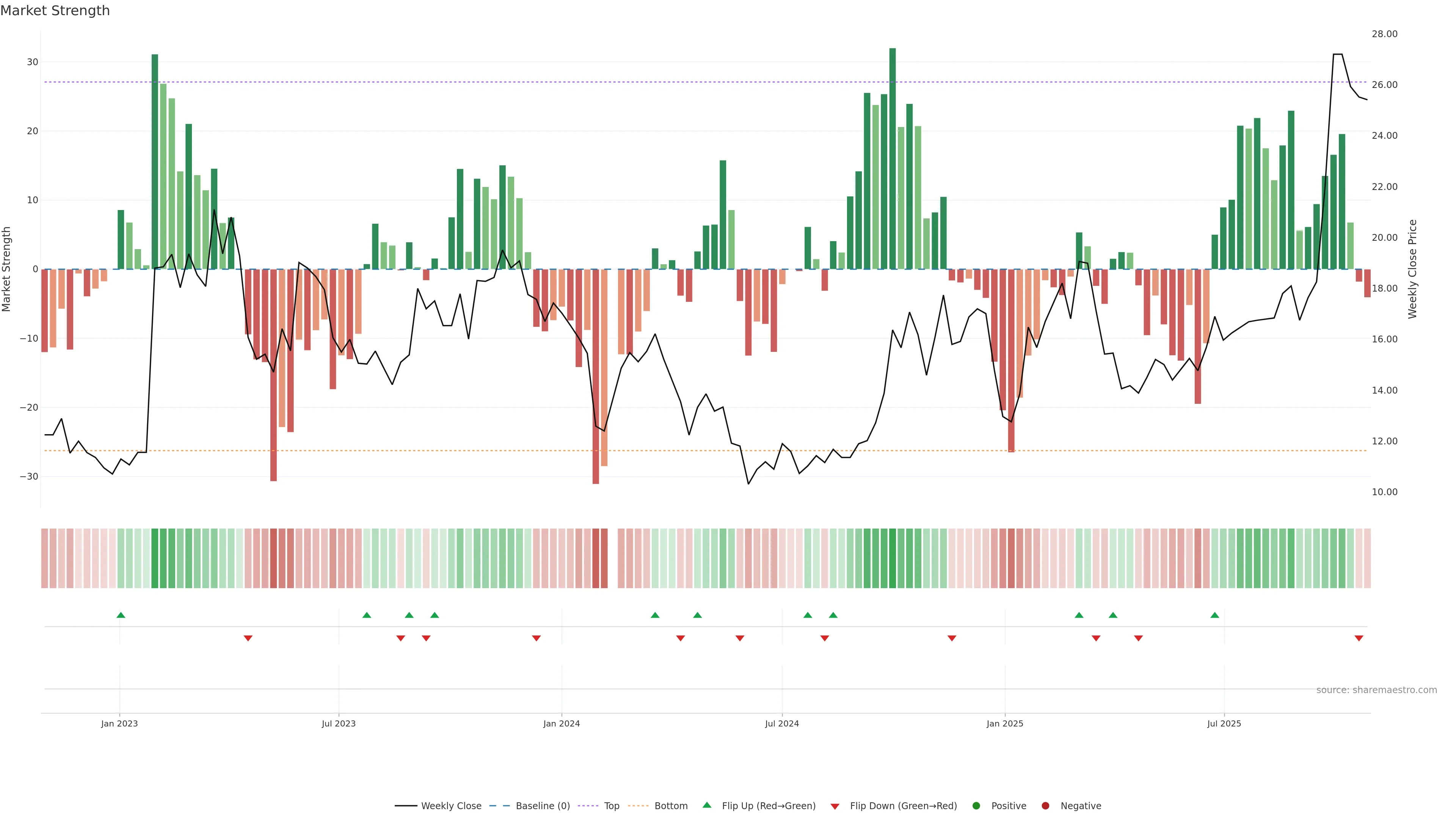This screenshot has height=819, width=1456.
Task: Click the tallest green bar near 32 in late 2024
Action: click(893, 158)
